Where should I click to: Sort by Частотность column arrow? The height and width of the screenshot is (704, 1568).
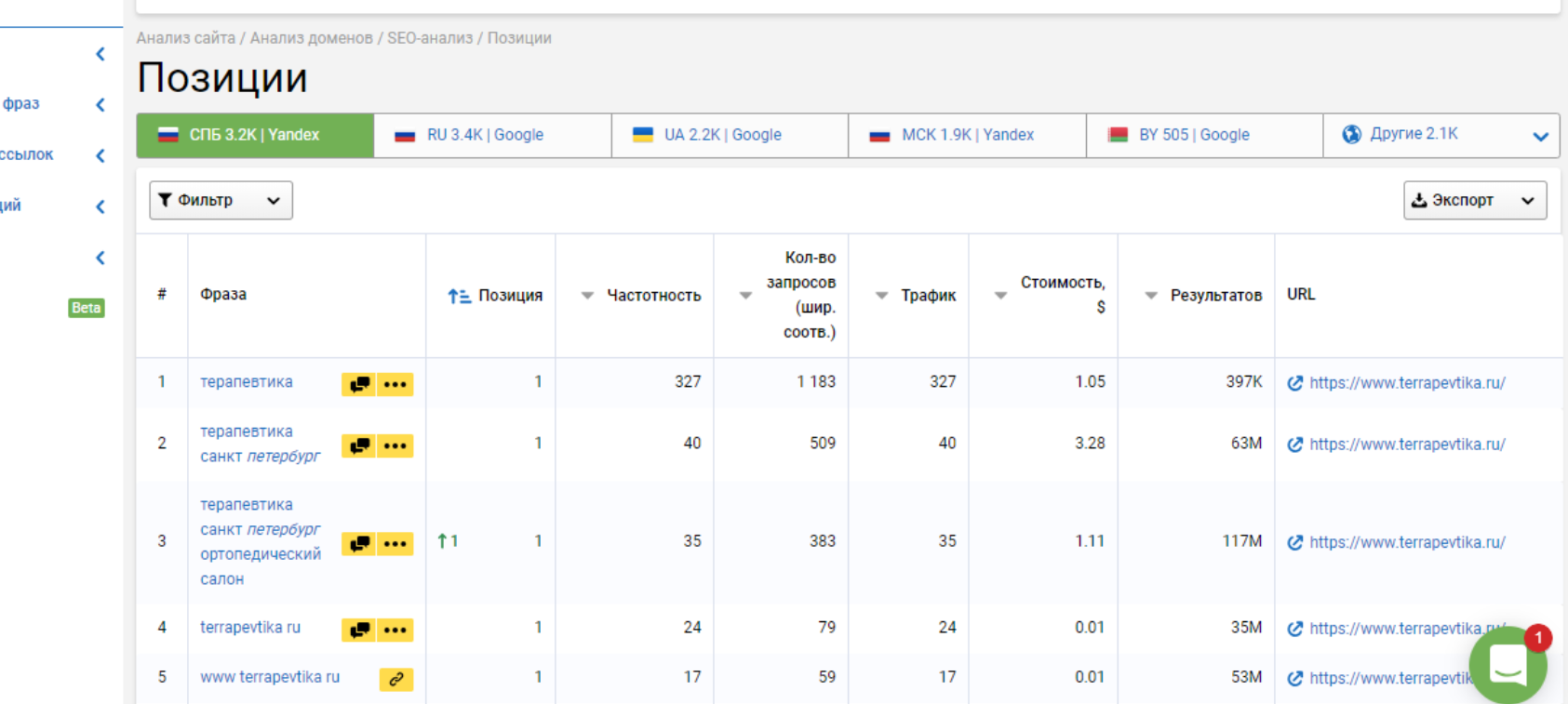pyautogui.click(x=587, y=296)
